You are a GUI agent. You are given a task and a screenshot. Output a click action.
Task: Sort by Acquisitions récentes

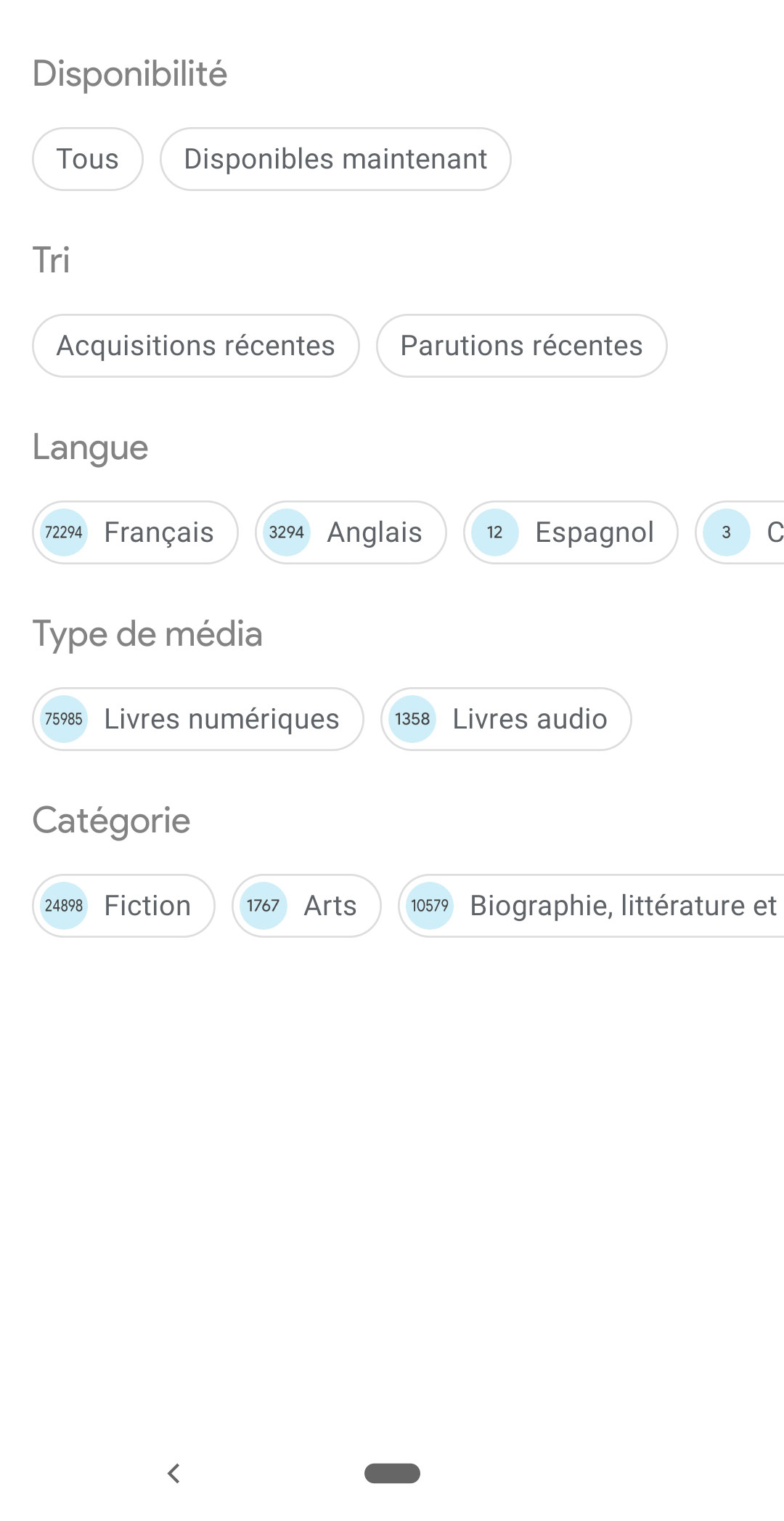coord(196,346)
